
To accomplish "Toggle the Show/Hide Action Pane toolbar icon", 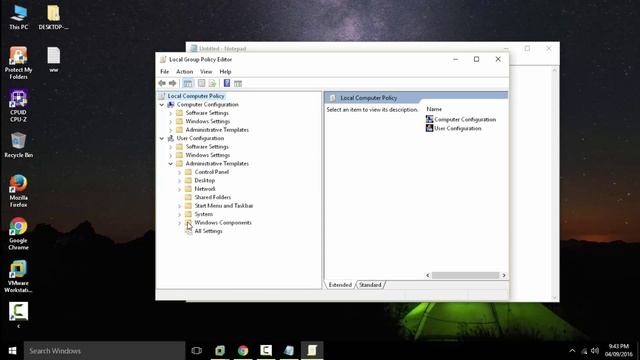I will [238, 83].
